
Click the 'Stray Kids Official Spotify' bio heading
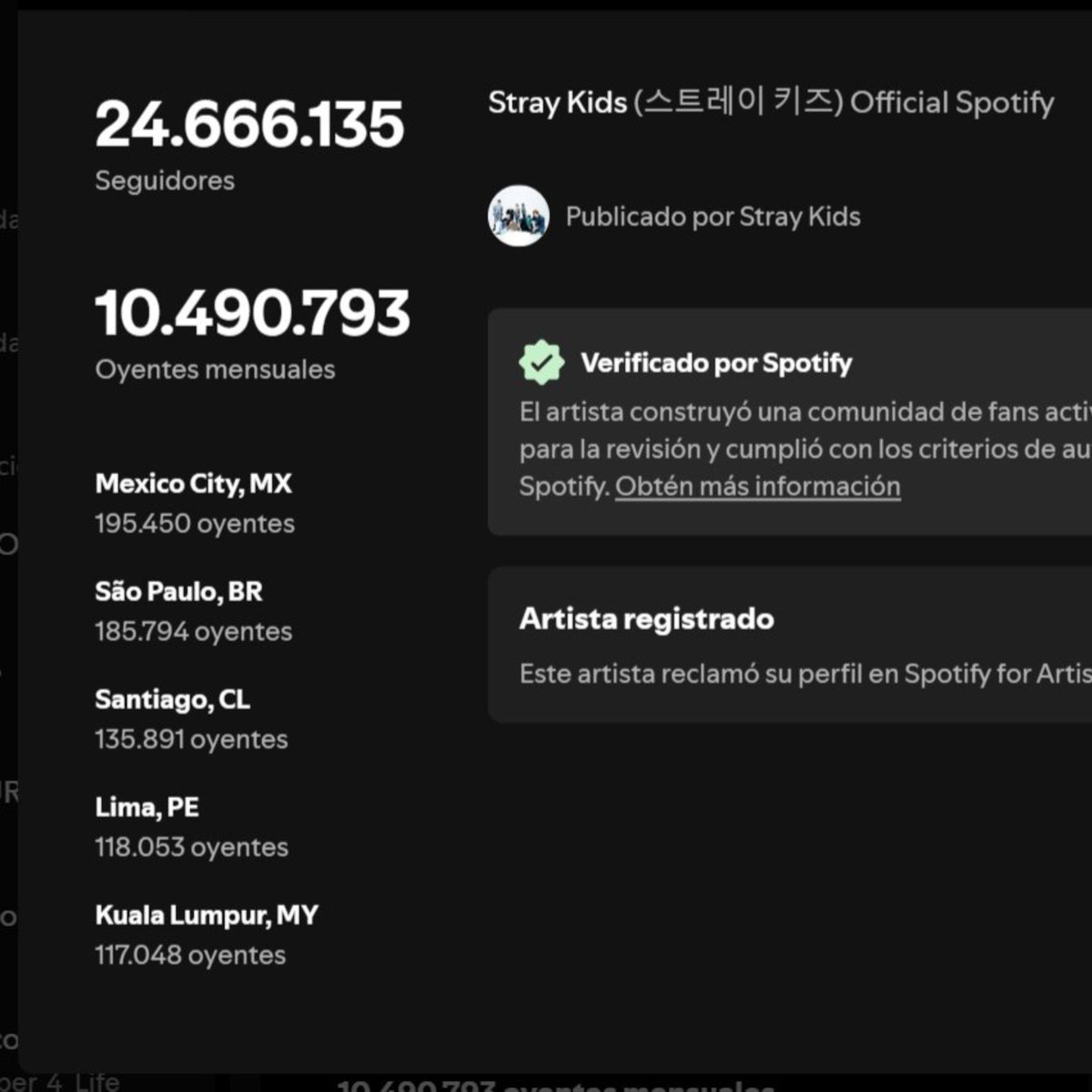tap(771, 102)
